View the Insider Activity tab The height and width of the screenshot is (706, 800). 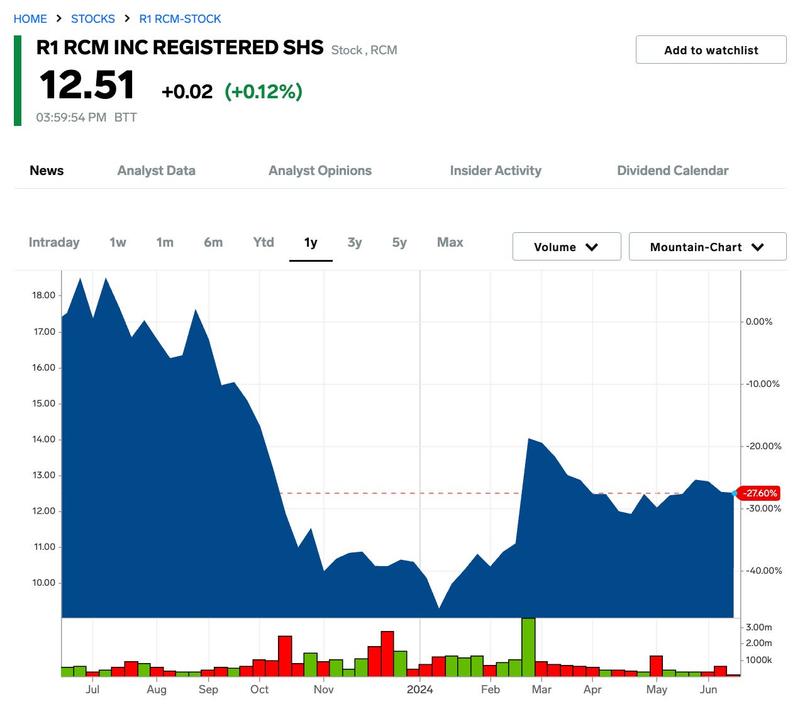(495, 170)
